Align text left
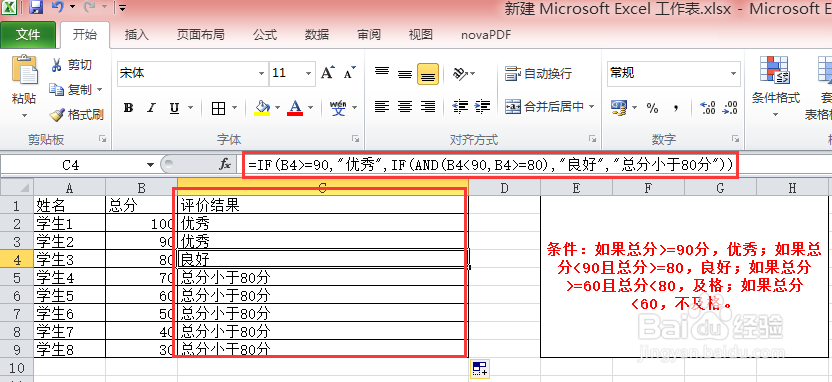 point(382,107)
